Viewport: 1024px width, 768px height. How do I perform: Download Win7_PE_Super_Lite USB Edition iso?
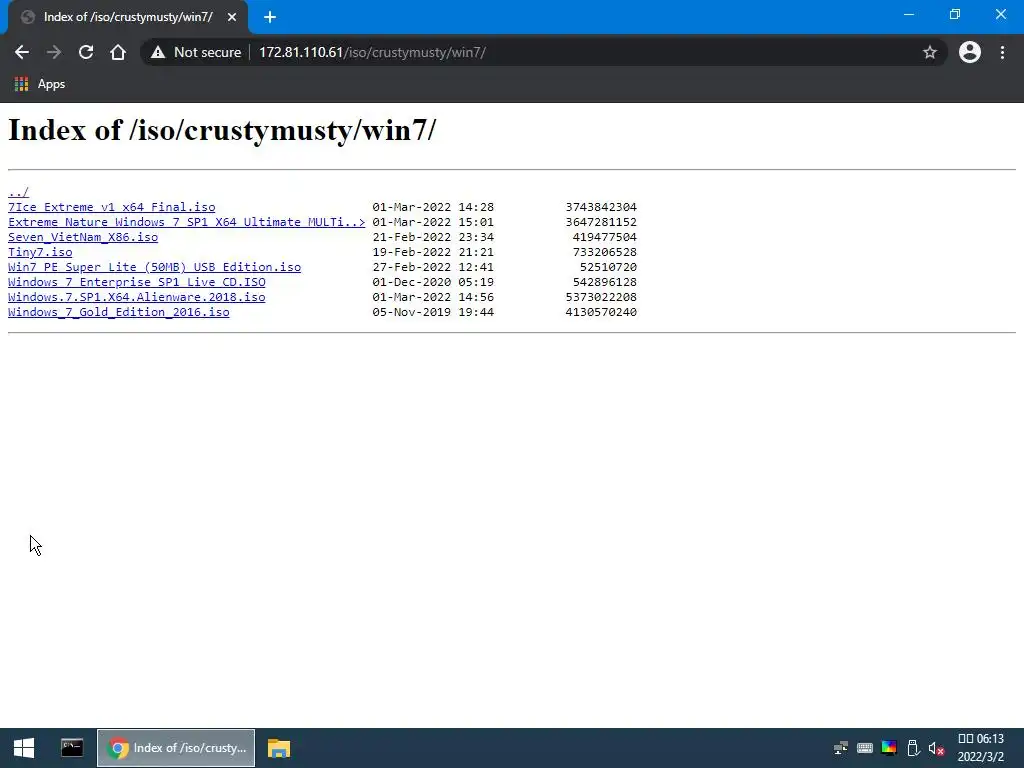point(154,267)
